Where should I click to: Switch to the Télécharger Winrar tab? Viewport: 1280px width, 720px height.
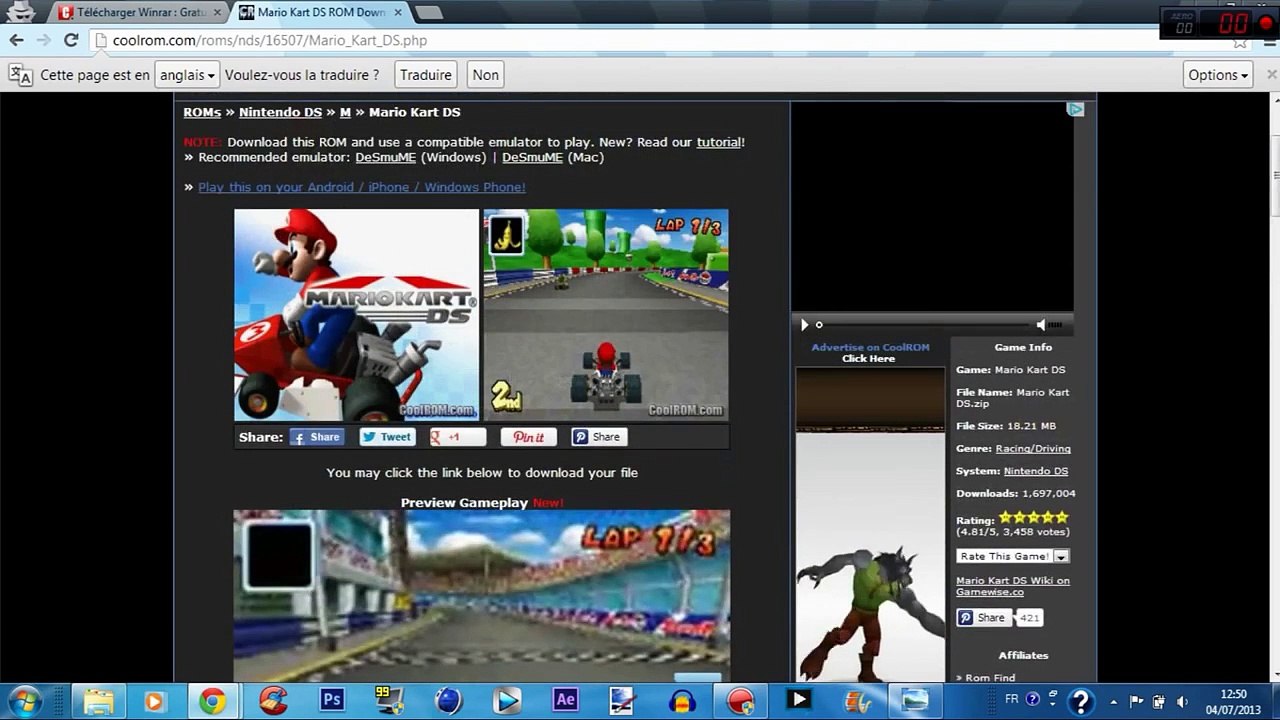tap(140, 12)
